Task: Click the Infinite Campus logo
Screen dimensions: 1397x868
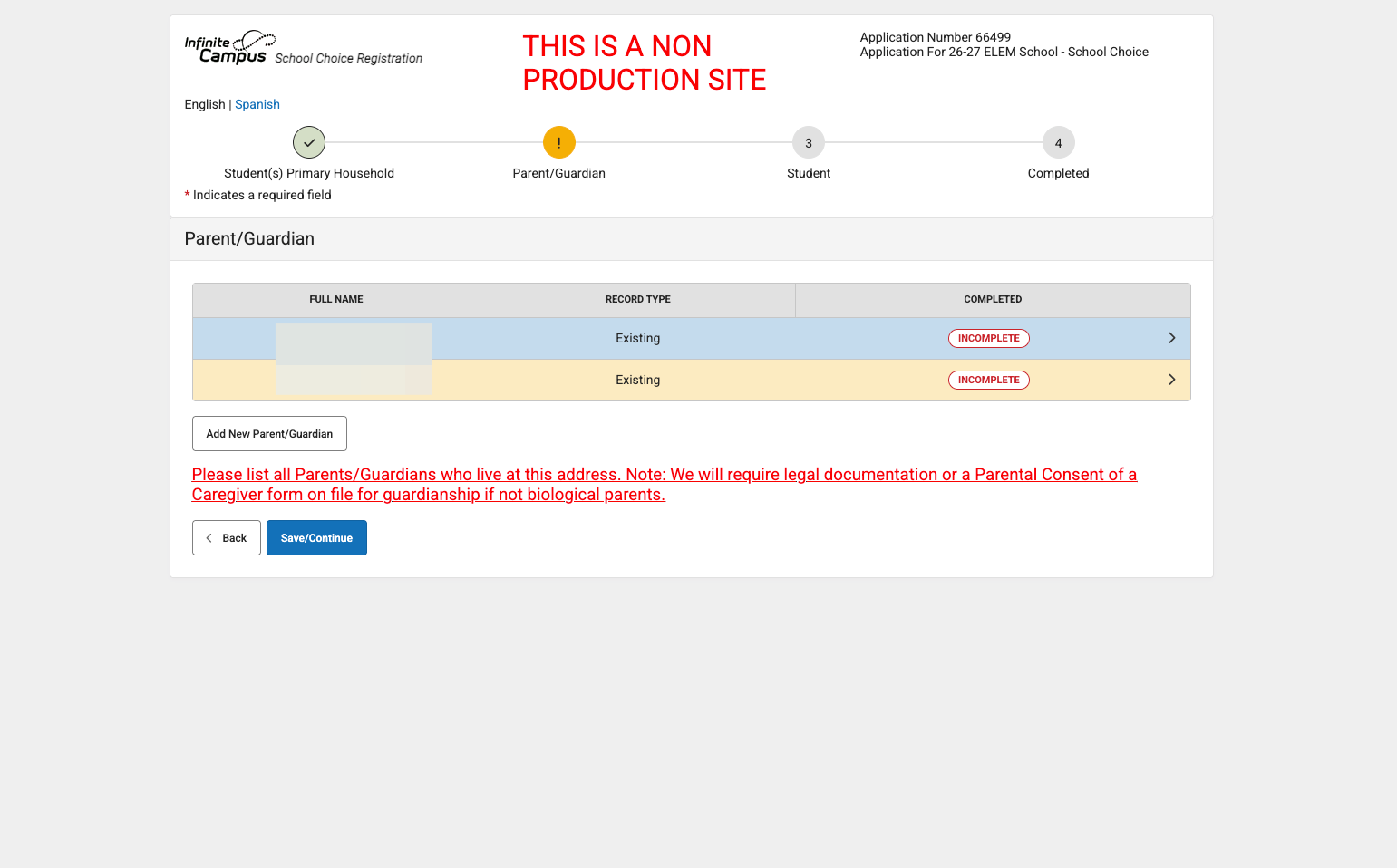Action: pos(229,47)
